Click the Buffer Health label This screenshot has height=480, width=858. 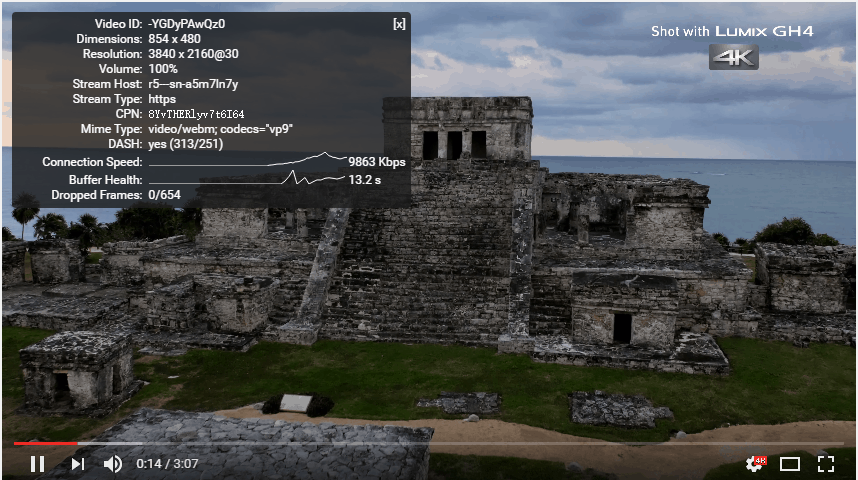point(106,180)
